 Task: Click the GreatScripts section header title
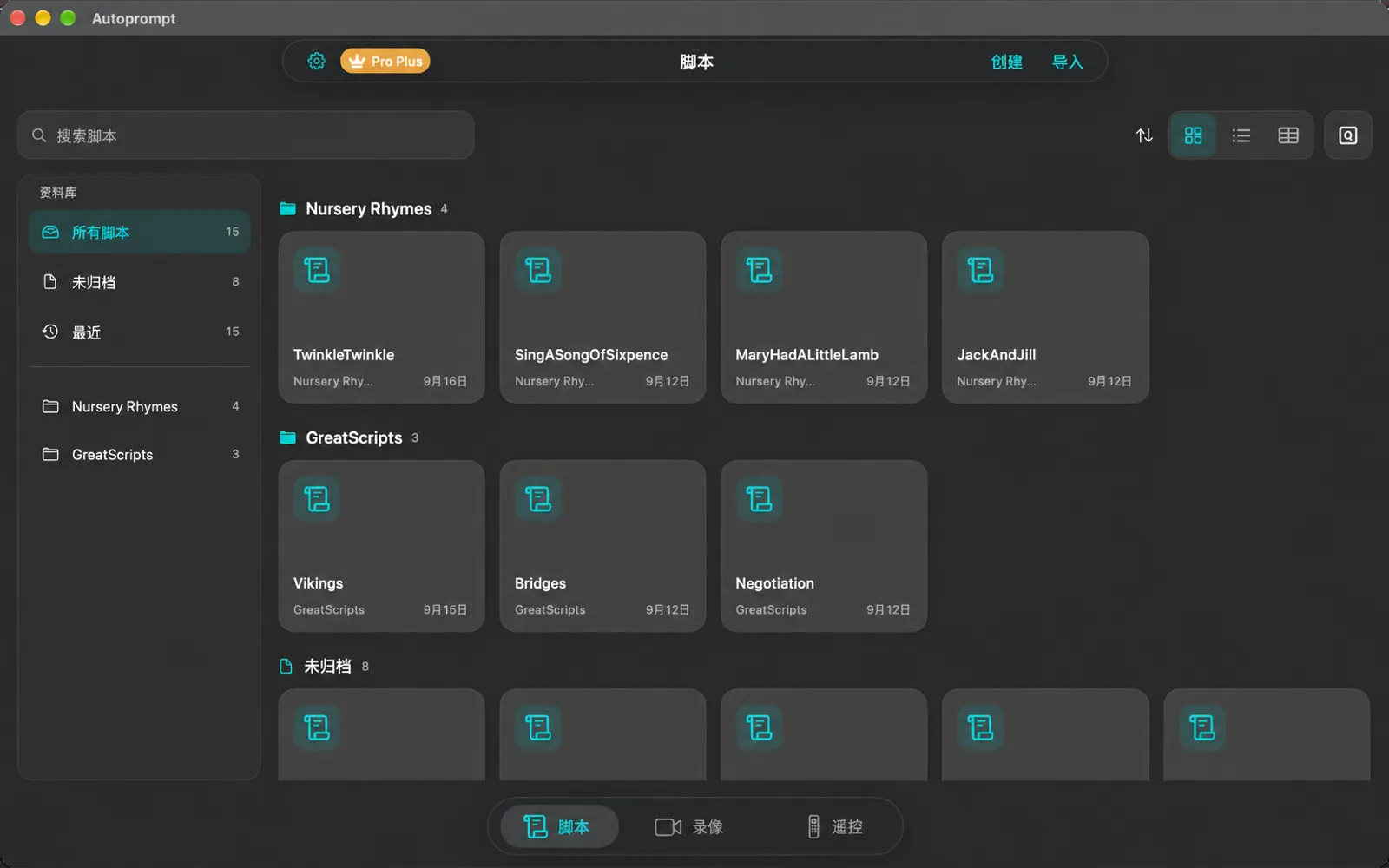click(x=353, y=437)
